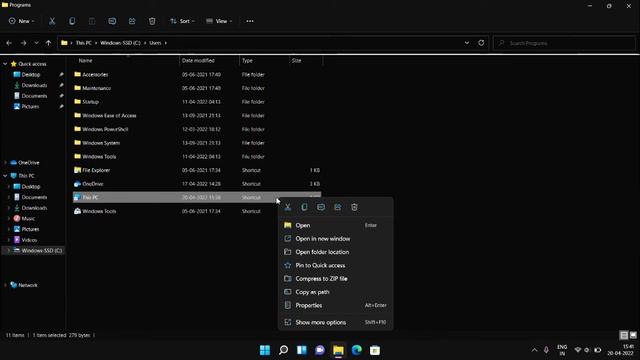Image resolution: width=640 pixels, height=360 pixels.
Task: Click the Cut icon in the context menu
Action: tap(288, 207)
